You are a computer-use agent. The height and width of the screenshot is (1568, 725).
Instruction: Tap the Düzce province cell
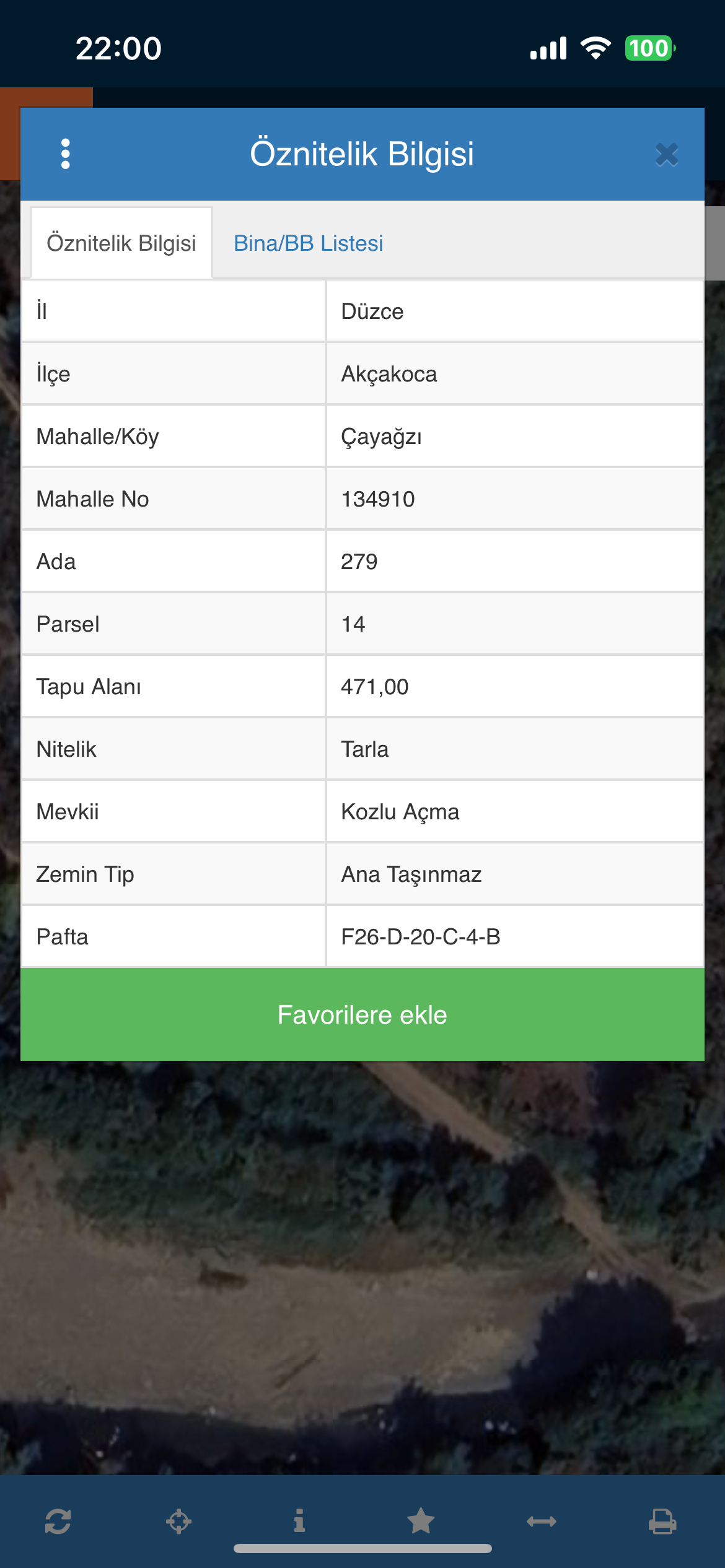point(372,311)
